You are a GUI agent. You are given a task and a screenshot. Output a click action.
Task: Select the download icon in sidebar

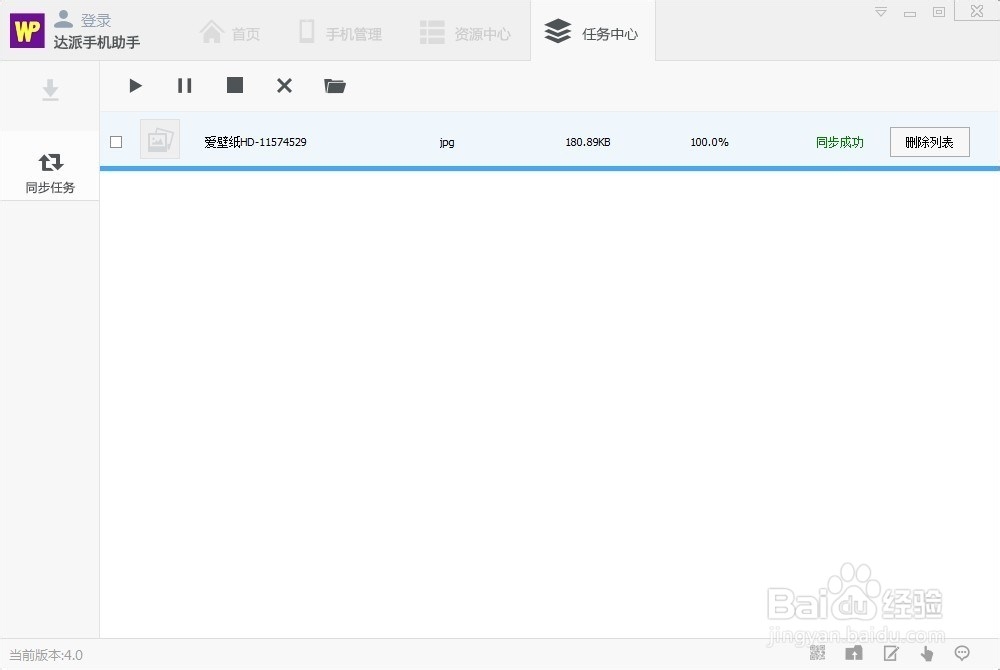click(x=50, y=90)
